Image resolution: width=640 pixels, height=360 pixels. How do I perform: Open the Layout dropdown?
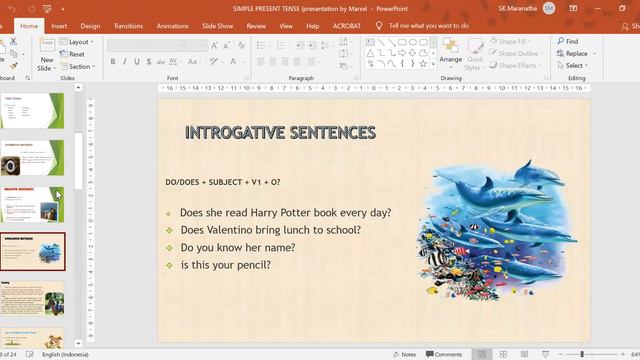[x=77, y=42]
